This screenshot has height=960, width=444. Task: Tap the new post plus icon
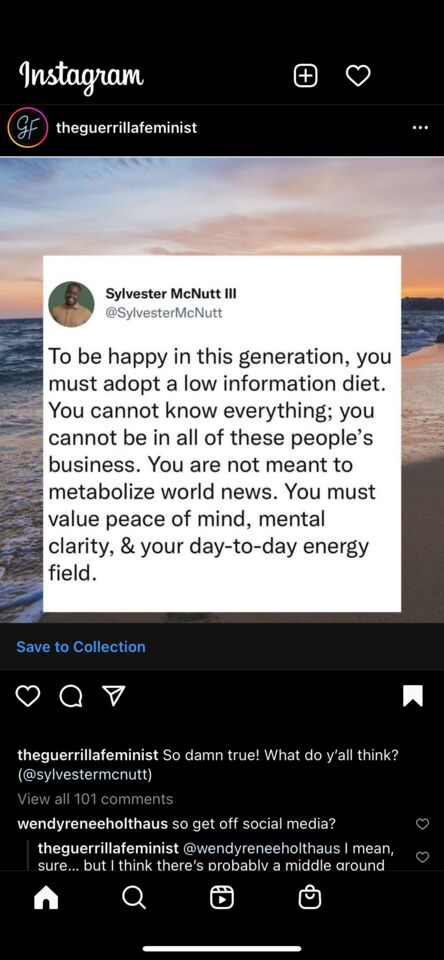pyautogui.click(x=306, y=76)
